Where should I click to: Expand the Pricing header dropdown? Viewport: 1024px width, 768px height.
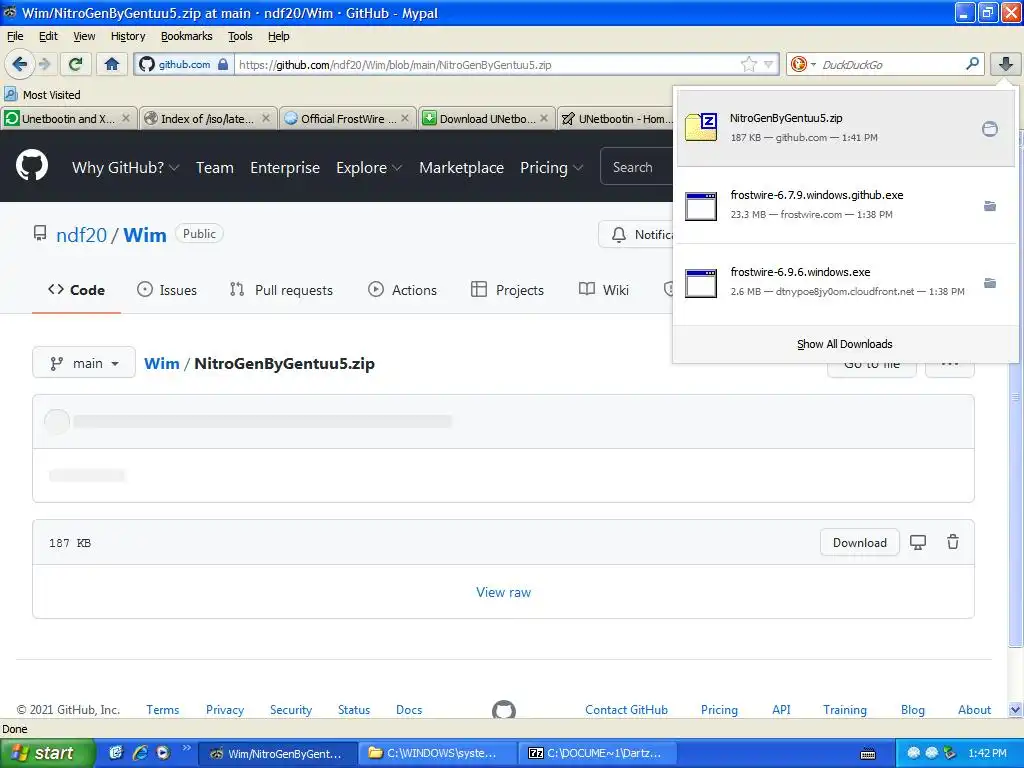(x=551, y=168)
